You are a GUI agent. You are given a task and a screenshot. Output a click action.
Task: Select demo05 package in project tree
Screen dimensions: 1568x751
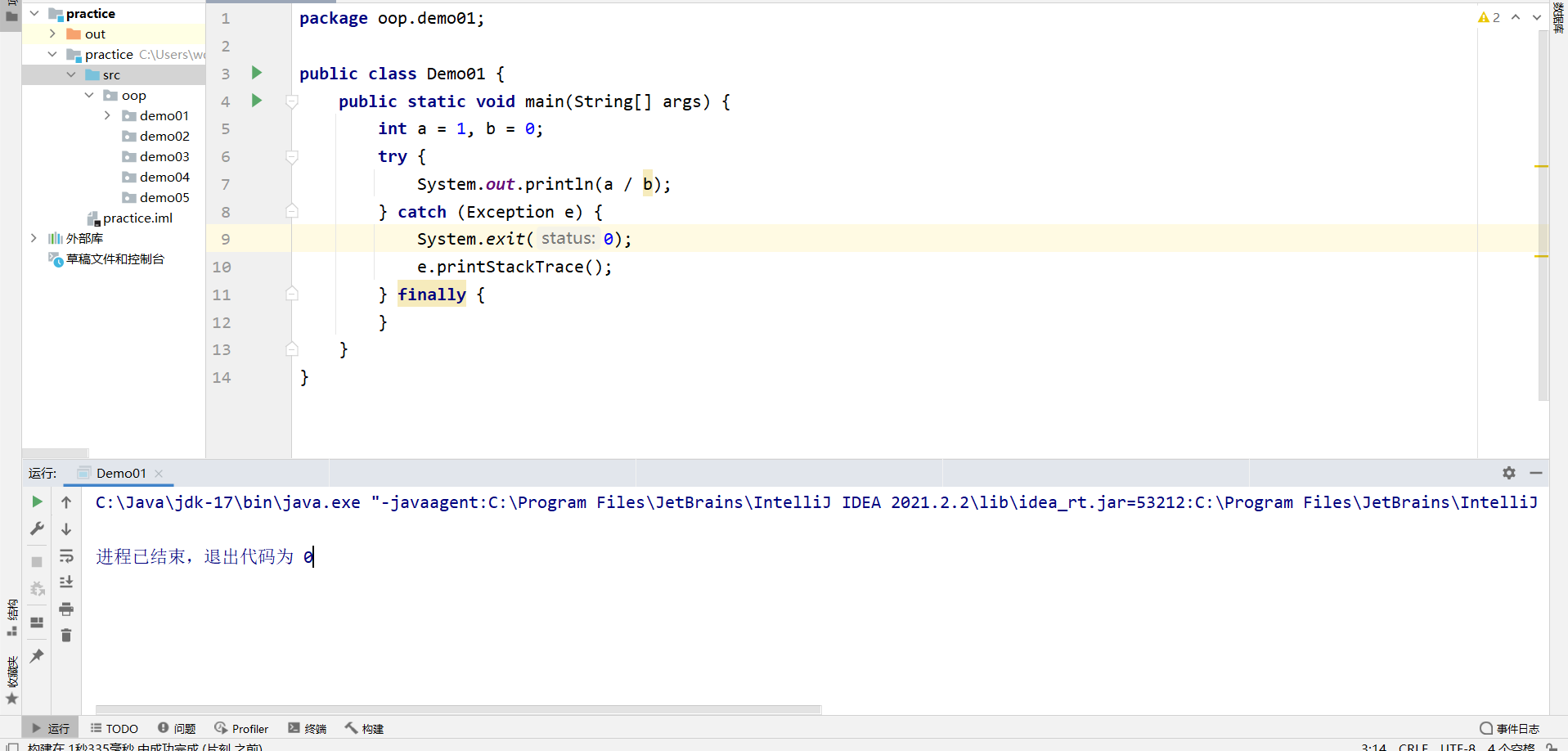tap(155, 197)
